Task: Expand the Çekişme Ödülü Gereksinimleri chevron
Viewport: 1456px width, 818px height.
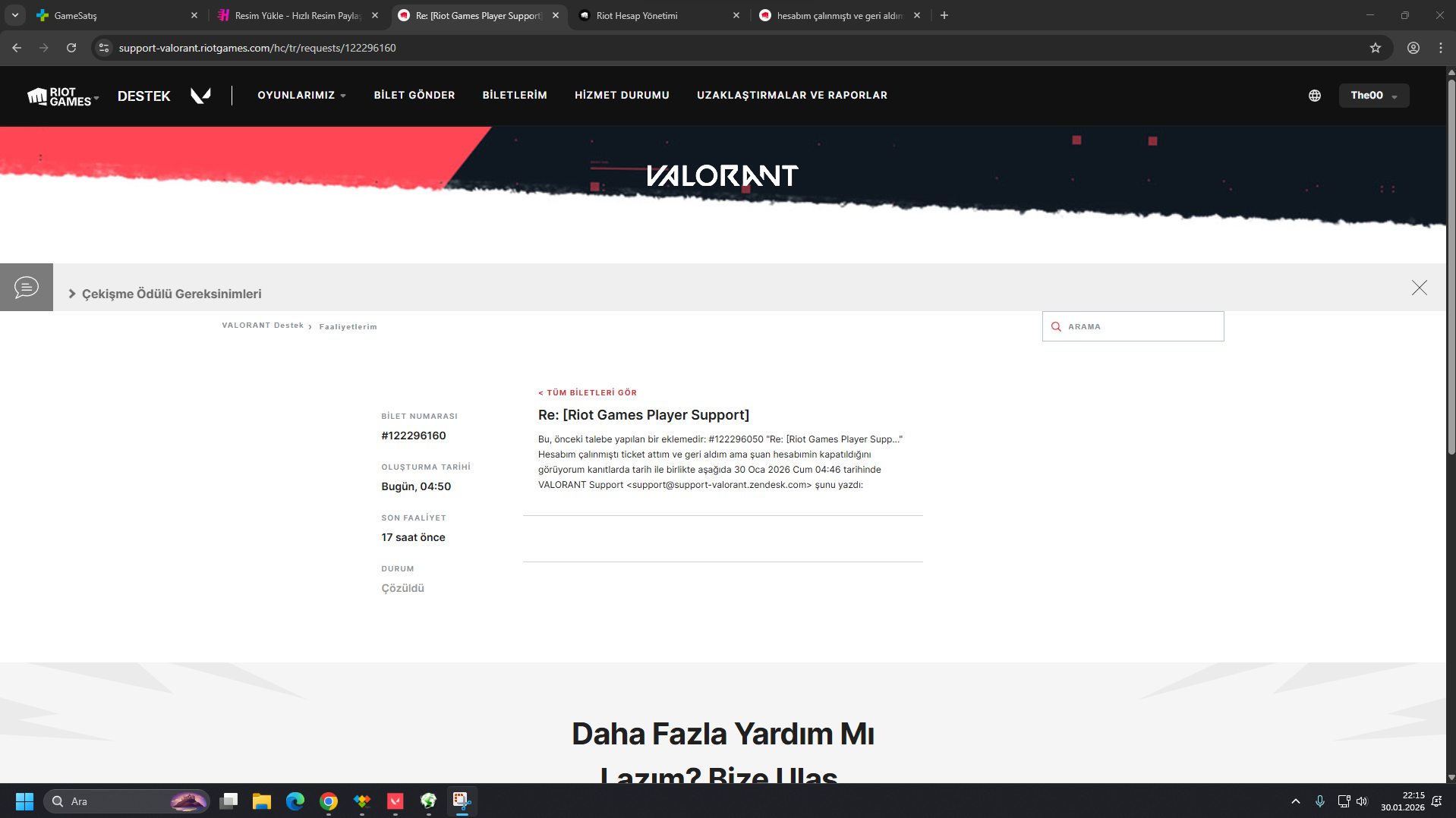Action: [72, 294]
